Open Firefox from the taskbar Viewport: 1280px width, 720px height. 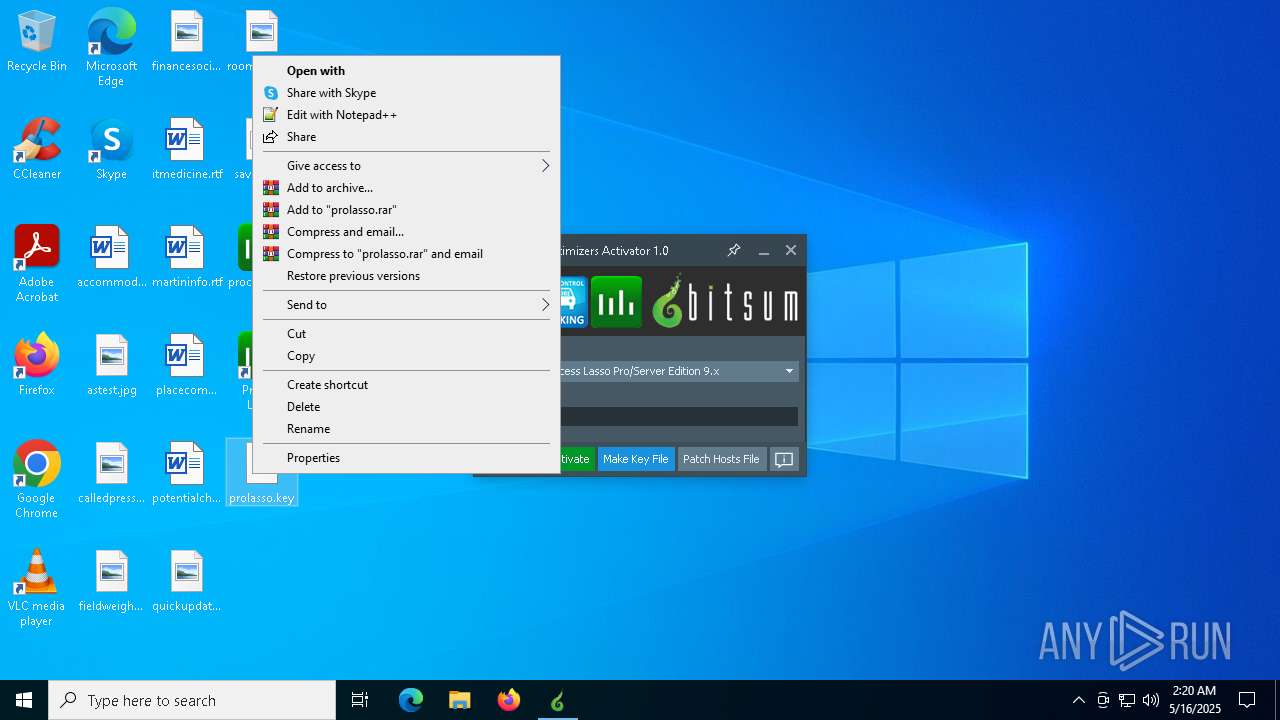(x=509, y=700)
